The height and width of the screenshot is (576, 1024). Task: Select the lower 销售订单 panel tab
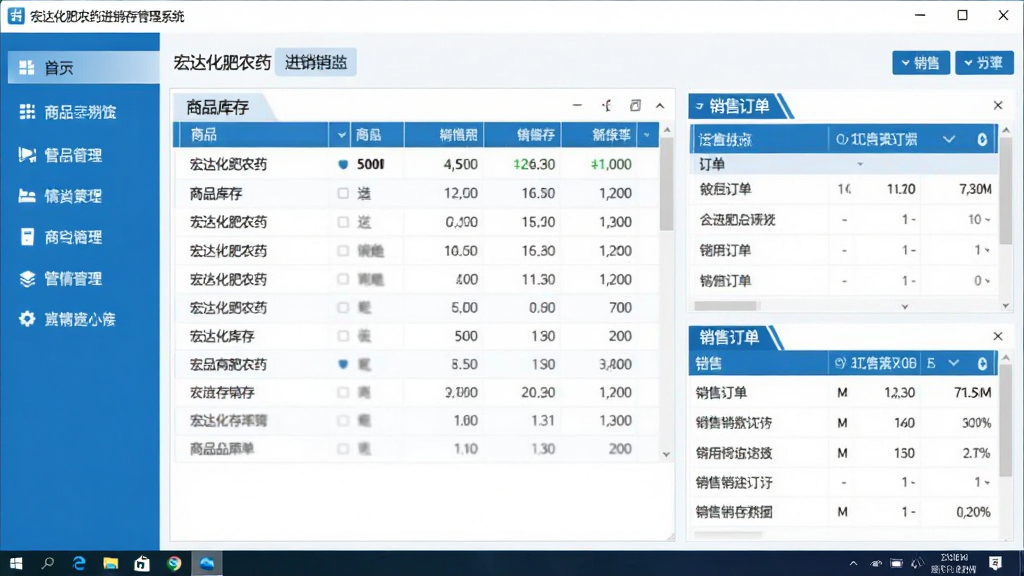pyautogui.click(x=731, y=337)
